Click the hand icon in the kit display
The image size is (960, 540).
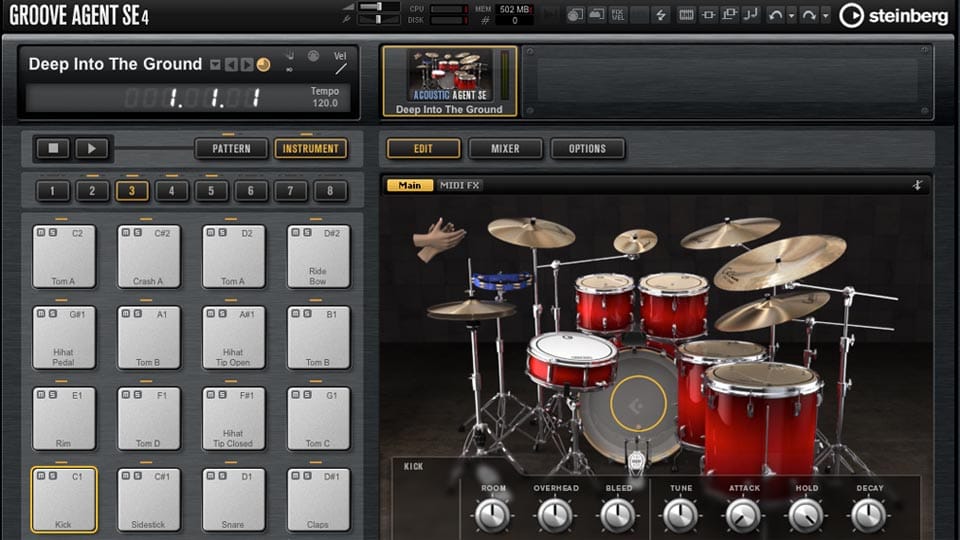tap(289, 56)
